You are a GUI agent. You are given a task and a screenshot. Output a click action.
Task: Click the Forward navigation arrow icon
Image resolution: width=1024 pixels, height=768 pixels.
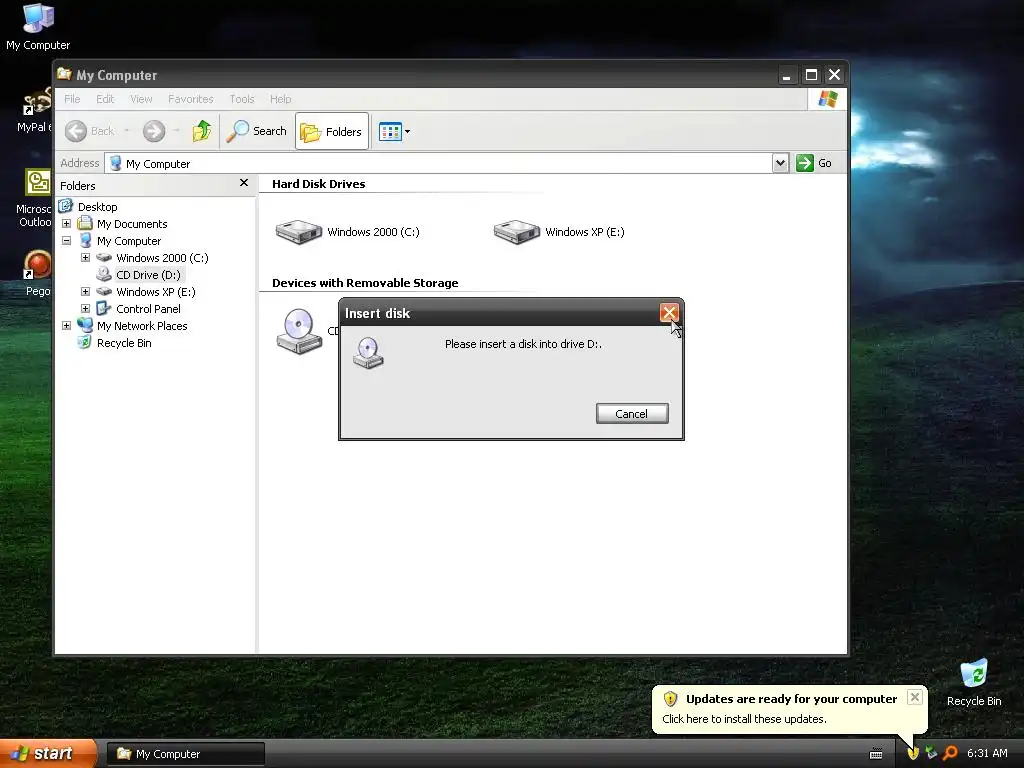coord(154,131)
